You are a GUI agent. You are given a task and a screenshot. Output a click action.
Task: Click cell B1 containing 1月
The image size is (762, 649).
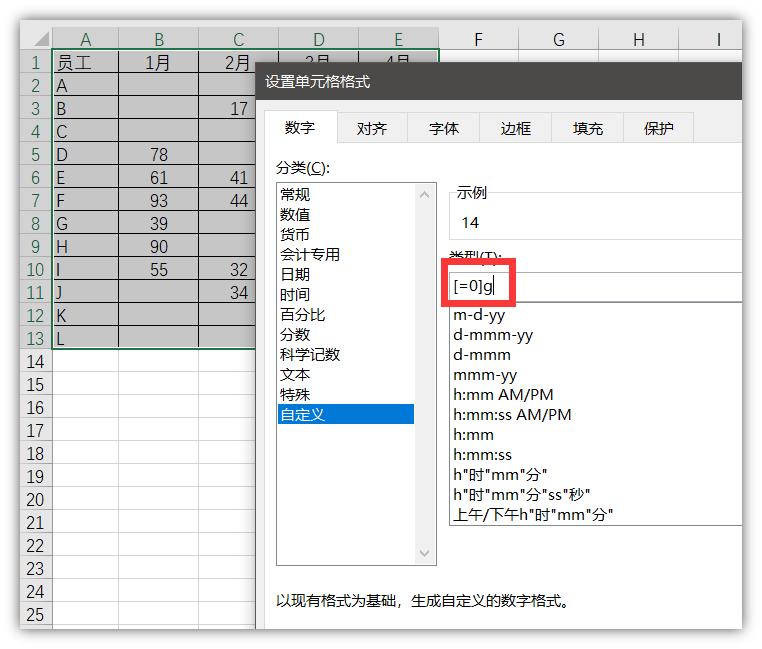(x=159, y=62)
